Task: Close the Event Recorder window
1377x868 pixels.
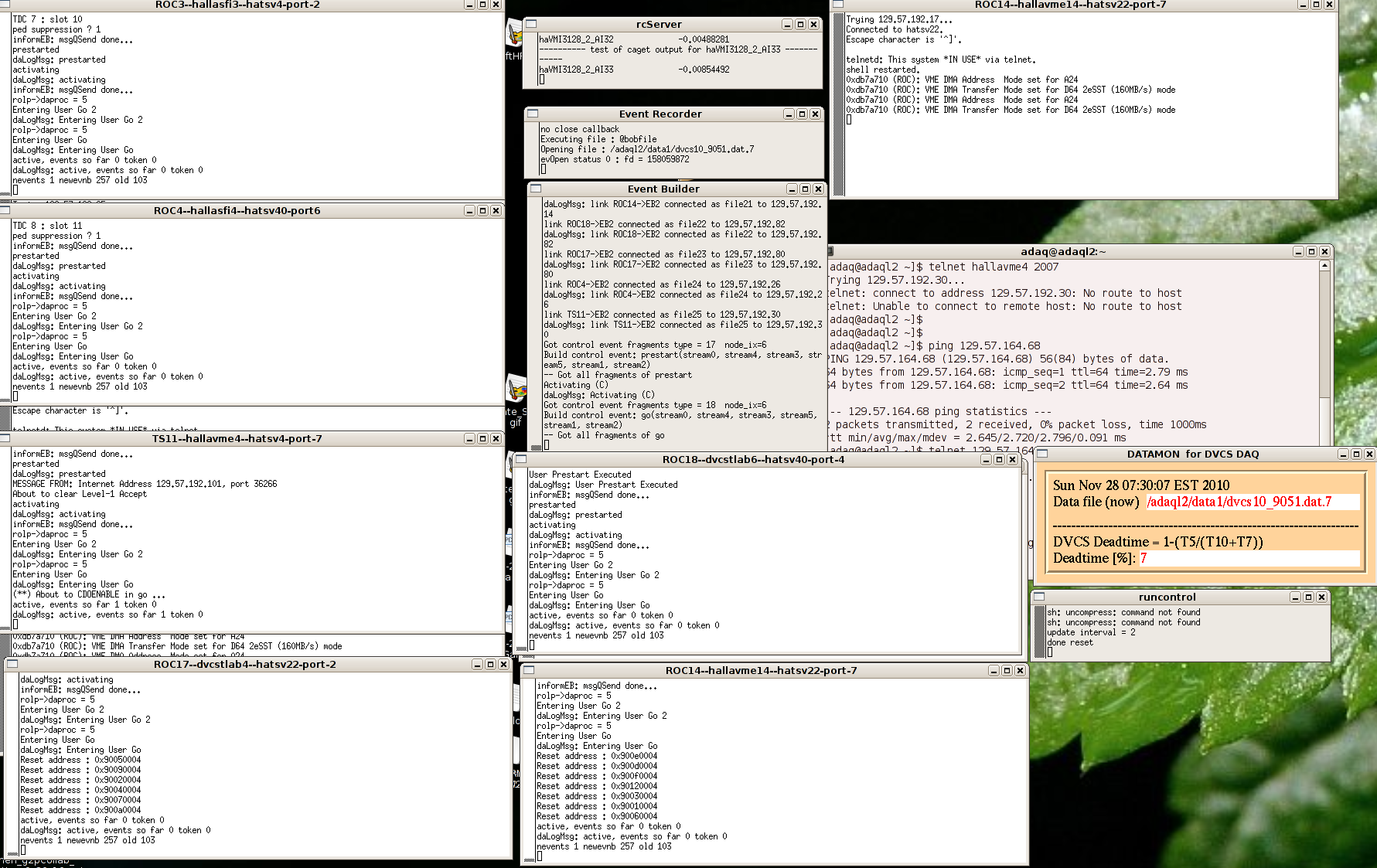Action: pos(815,114)
